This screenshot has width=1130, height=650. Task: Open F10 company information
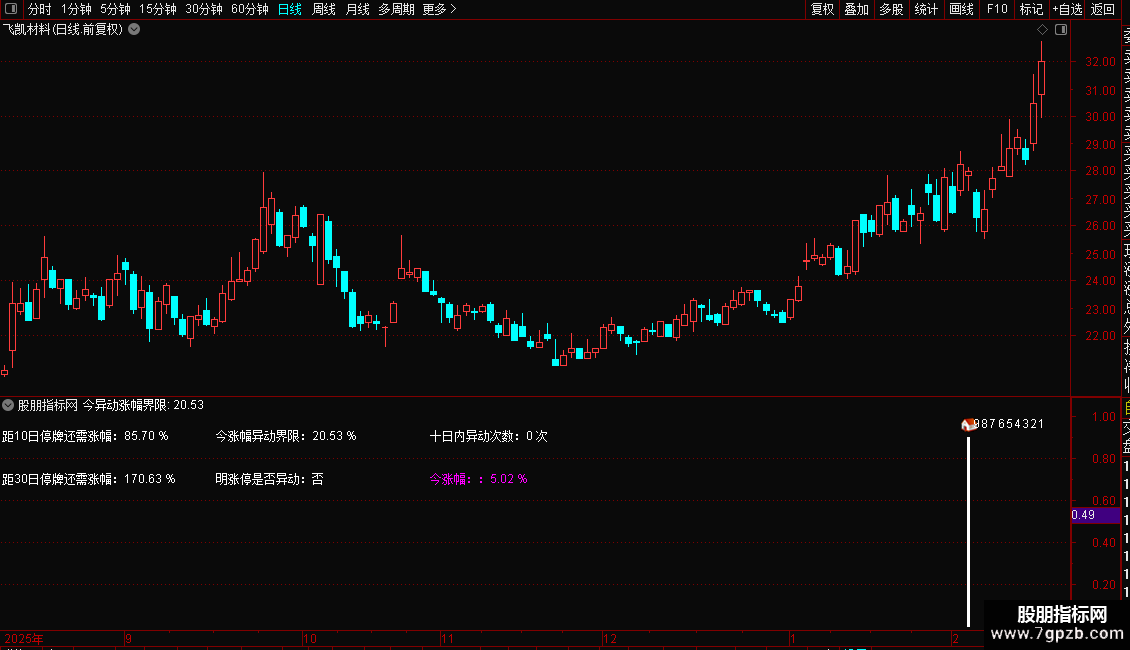(x=997, y=9)
